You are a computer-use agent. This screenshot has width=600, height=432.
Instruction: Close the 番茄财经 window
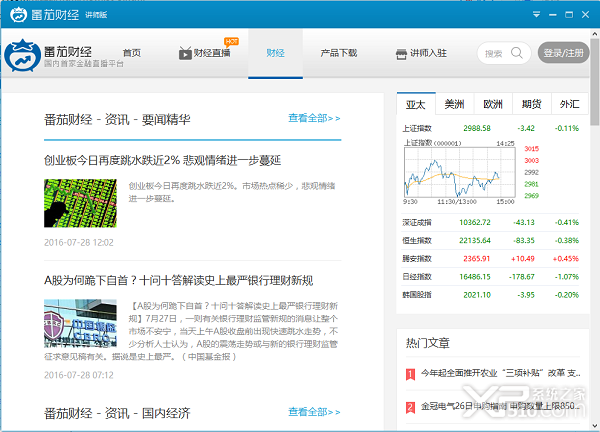(585, 15)
